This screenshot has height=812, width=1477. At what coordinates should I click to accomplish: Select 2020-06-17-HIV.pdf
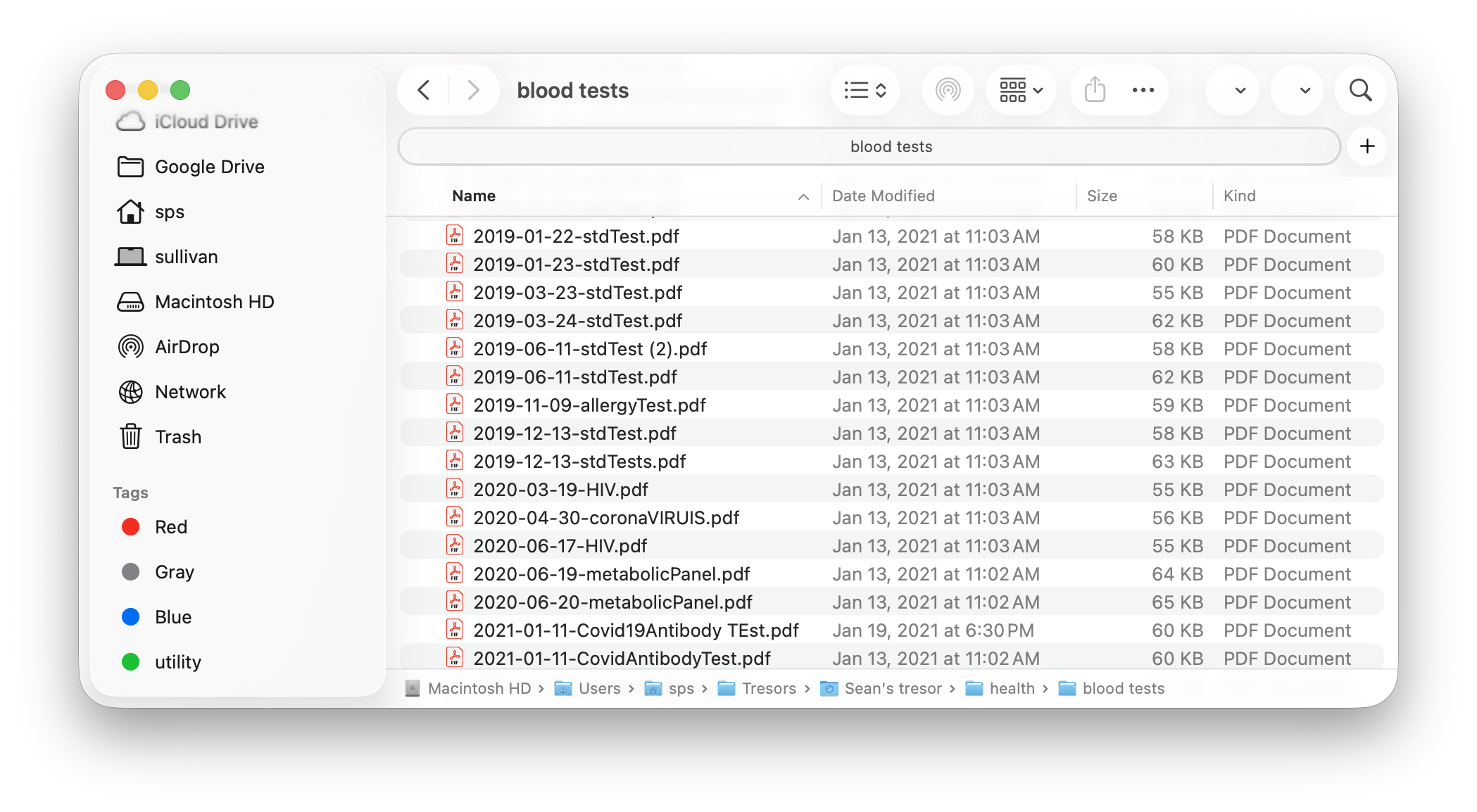coord(891,546)
